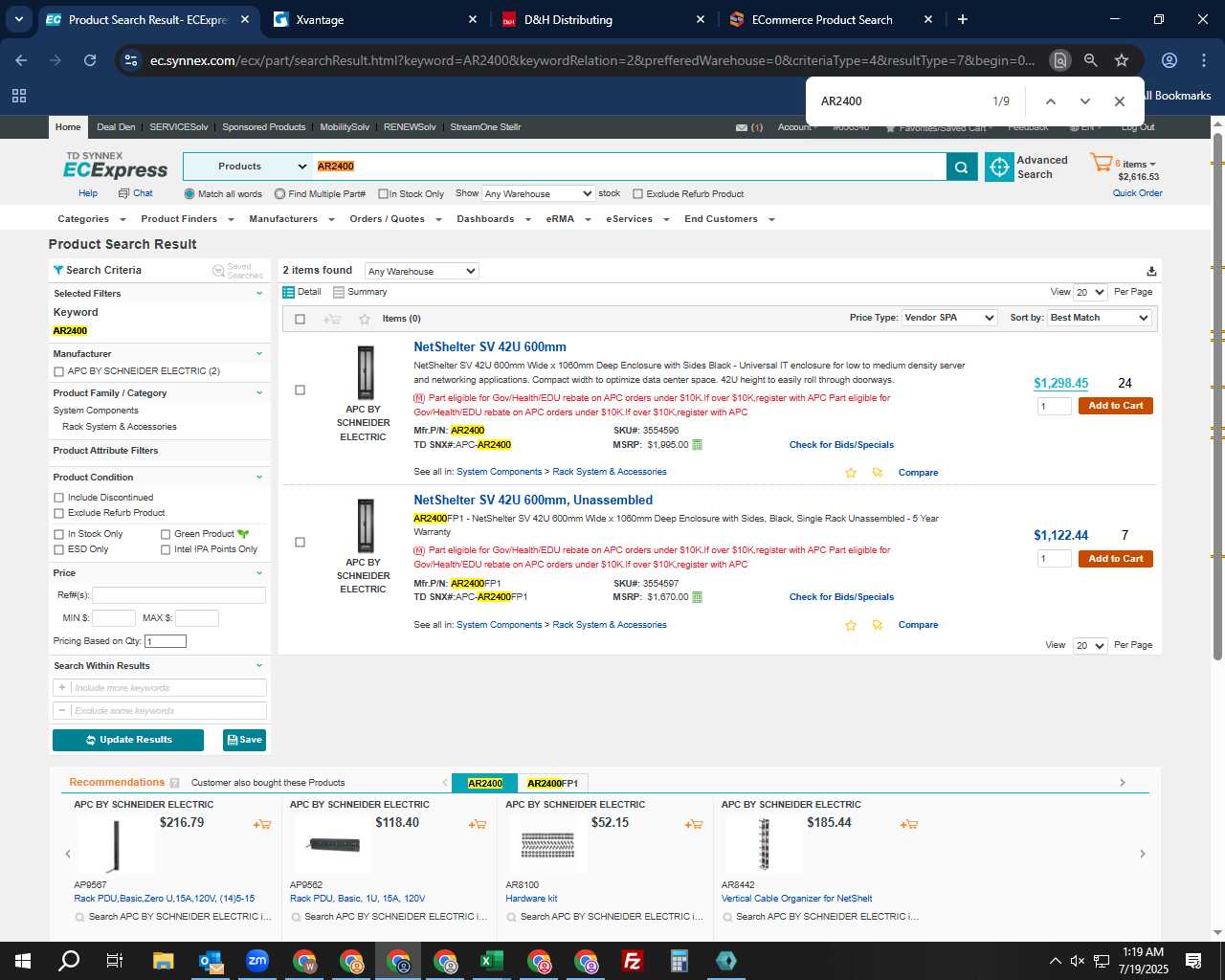Toggle In Stock Only checkbox near search bar
The height and width of the screenshot is (980, 1225).
click(383, 194)
